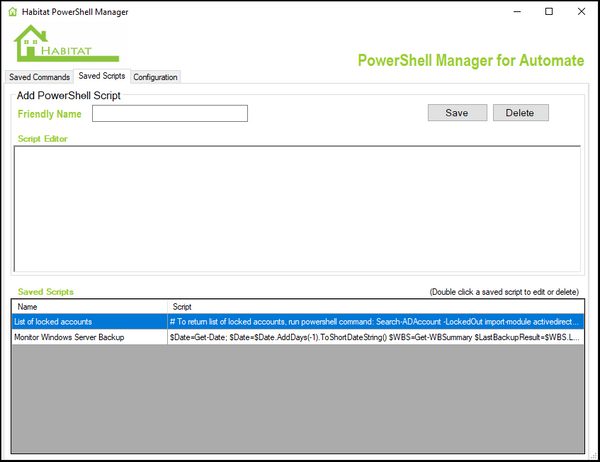Click the Search-ADAccount script cell
This screenshot has width=600, height=462.
point(376,322)
